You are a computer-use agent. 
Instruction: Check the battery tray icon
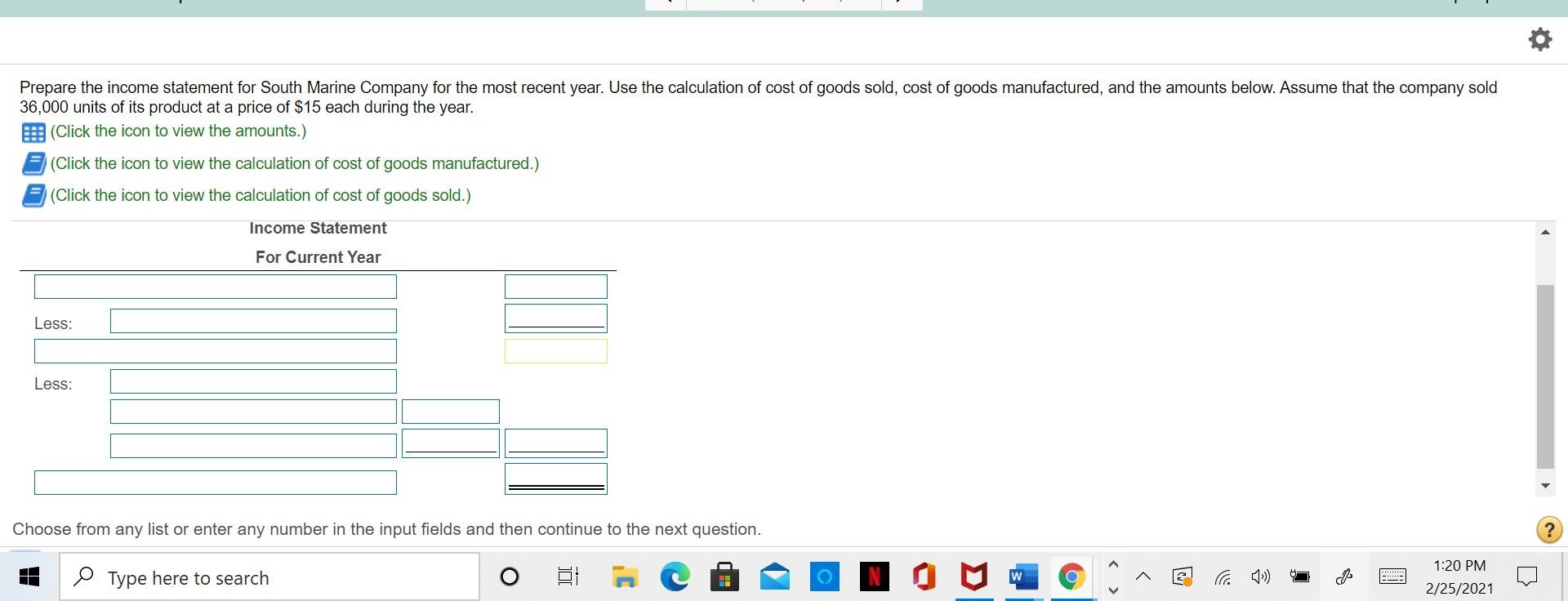pos(1300,577)
